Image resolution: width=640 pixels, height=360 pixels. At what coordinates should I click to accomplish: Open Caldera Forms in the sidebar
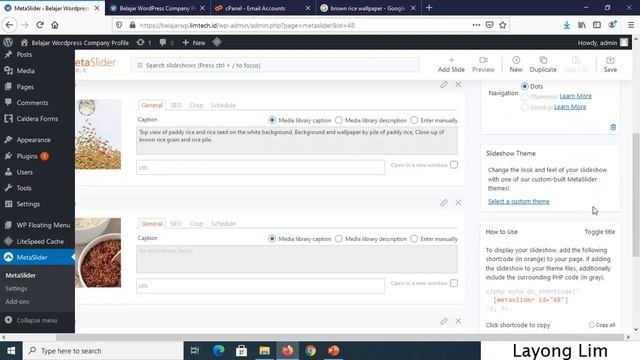pos(37,119)
